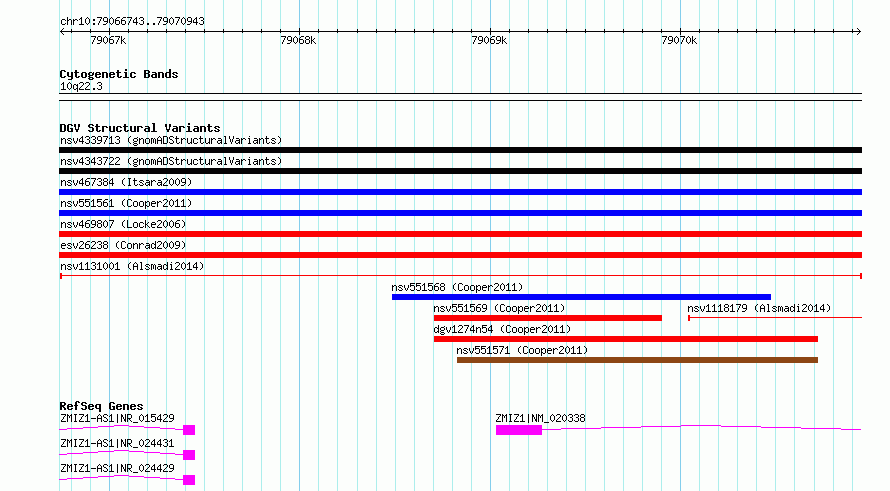890x491 pixels.
Task: Click the magenta exon box of NR_024431
Action: click(189, 455)
